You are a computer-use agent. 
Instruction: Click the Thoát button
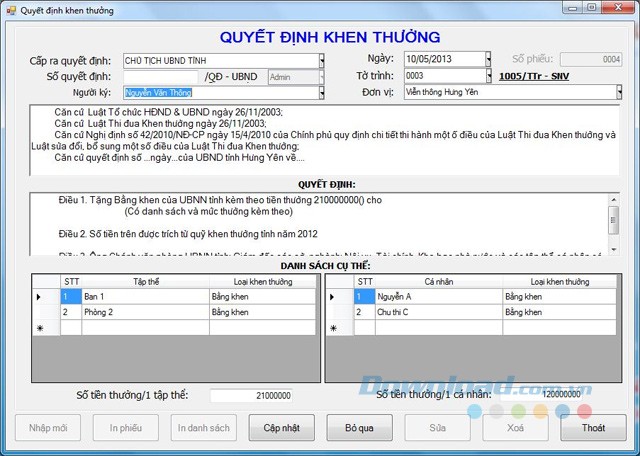tap(593, 428)
